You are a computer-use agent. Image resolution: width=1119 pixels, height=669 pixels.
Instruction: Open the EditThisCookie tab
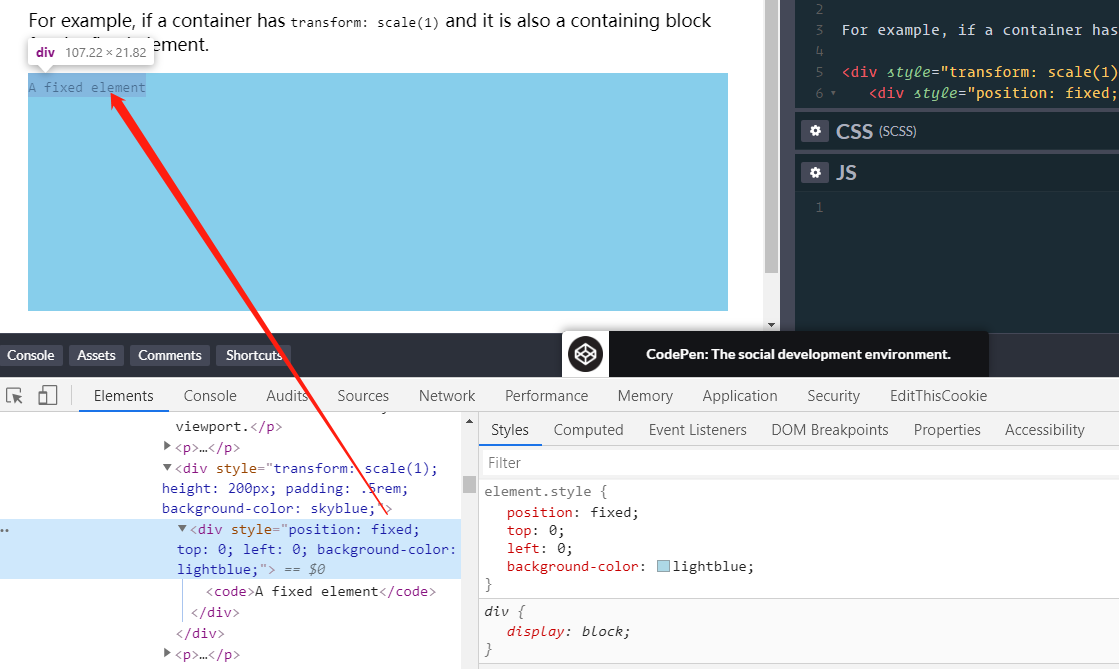pyautogui.click(x=938, y=396)
